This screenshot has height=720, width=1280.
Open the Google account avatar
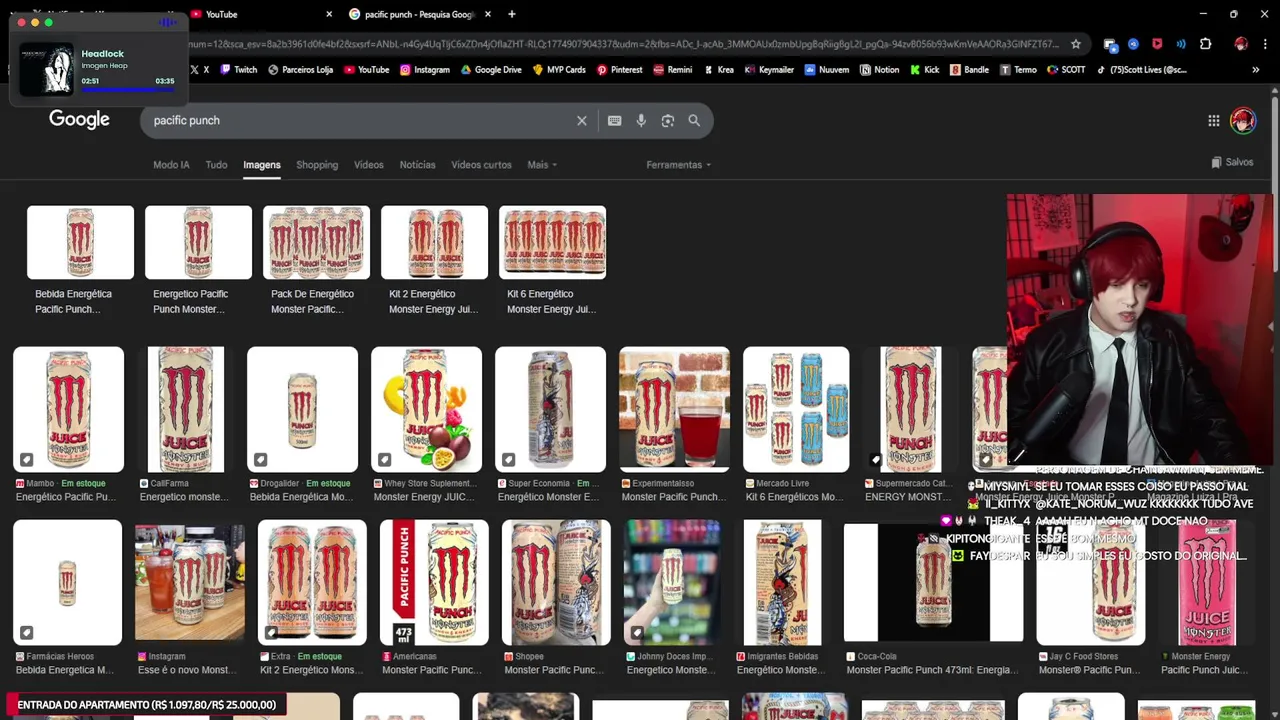(x=1243, y=120)
